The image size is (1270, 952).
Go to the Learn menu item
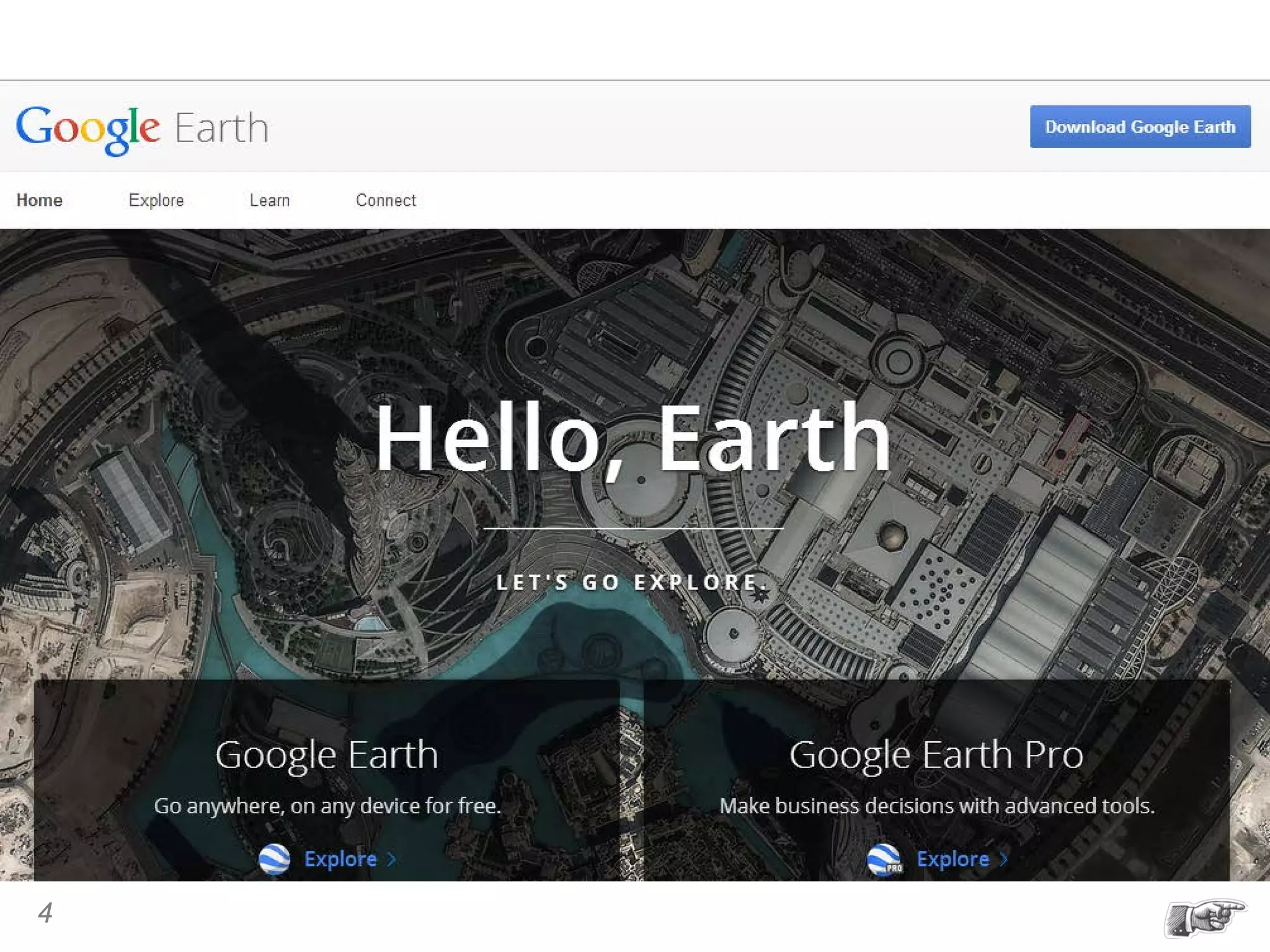tap(270, 200)
